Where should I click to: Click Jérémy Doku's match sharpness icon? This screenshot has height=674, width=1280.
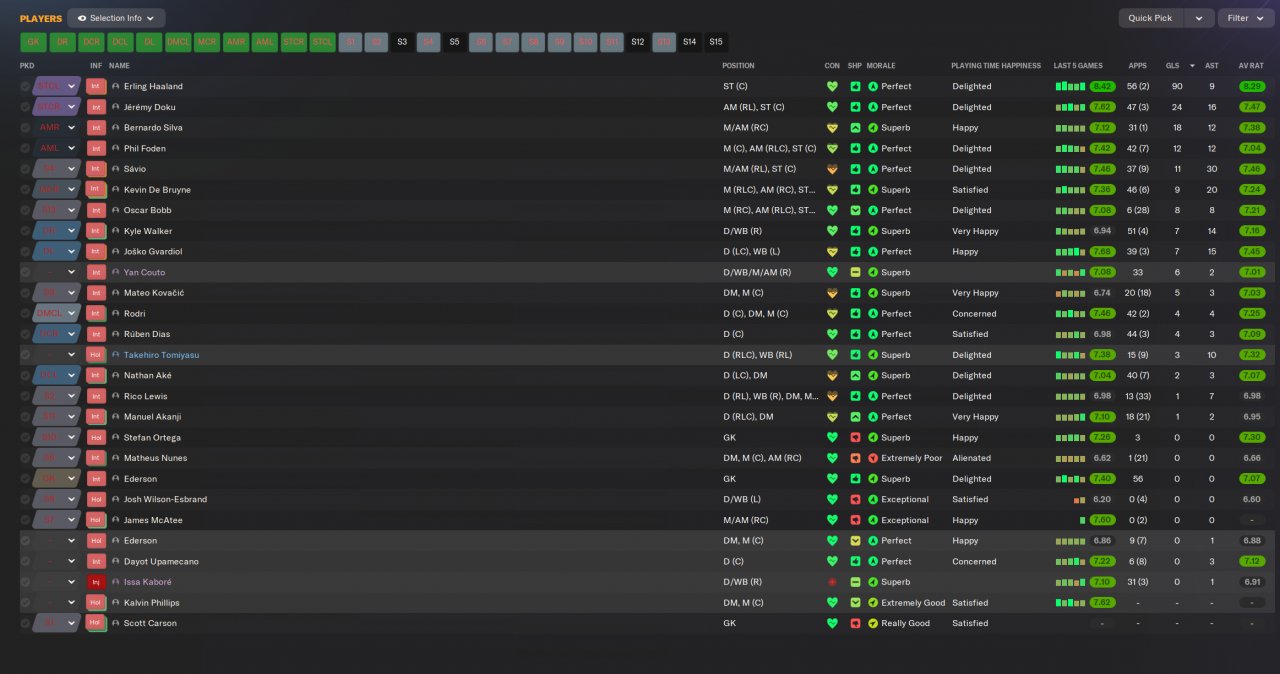[x=855, y=107]
